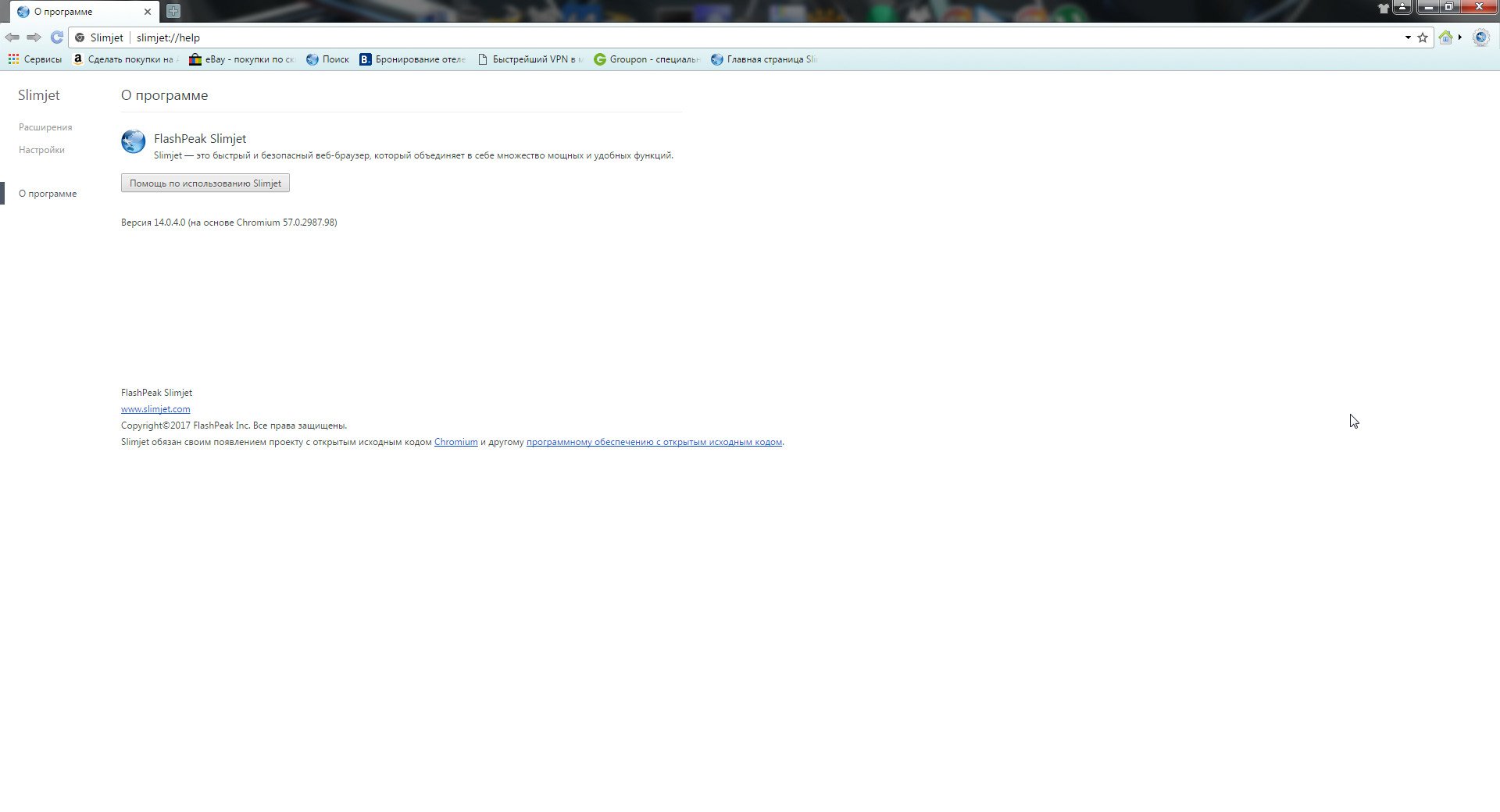This screenshot has width=1500, height=812.
Task: Open the open-source software licenses link
Action: click(654, 442)
